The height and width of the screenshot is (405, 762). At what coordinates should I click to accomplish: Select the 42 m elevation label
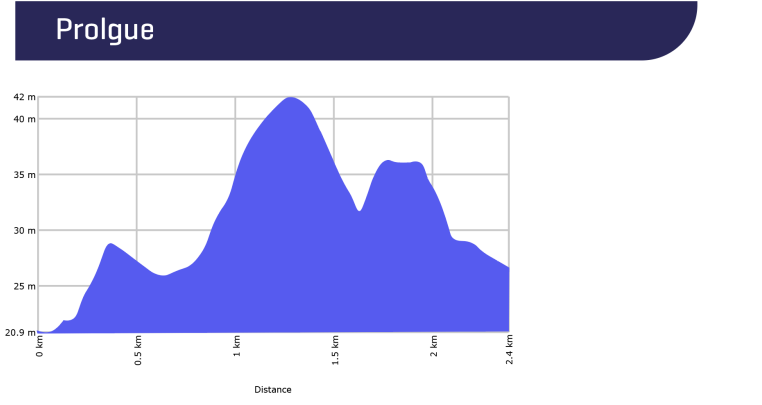[24, 97]
